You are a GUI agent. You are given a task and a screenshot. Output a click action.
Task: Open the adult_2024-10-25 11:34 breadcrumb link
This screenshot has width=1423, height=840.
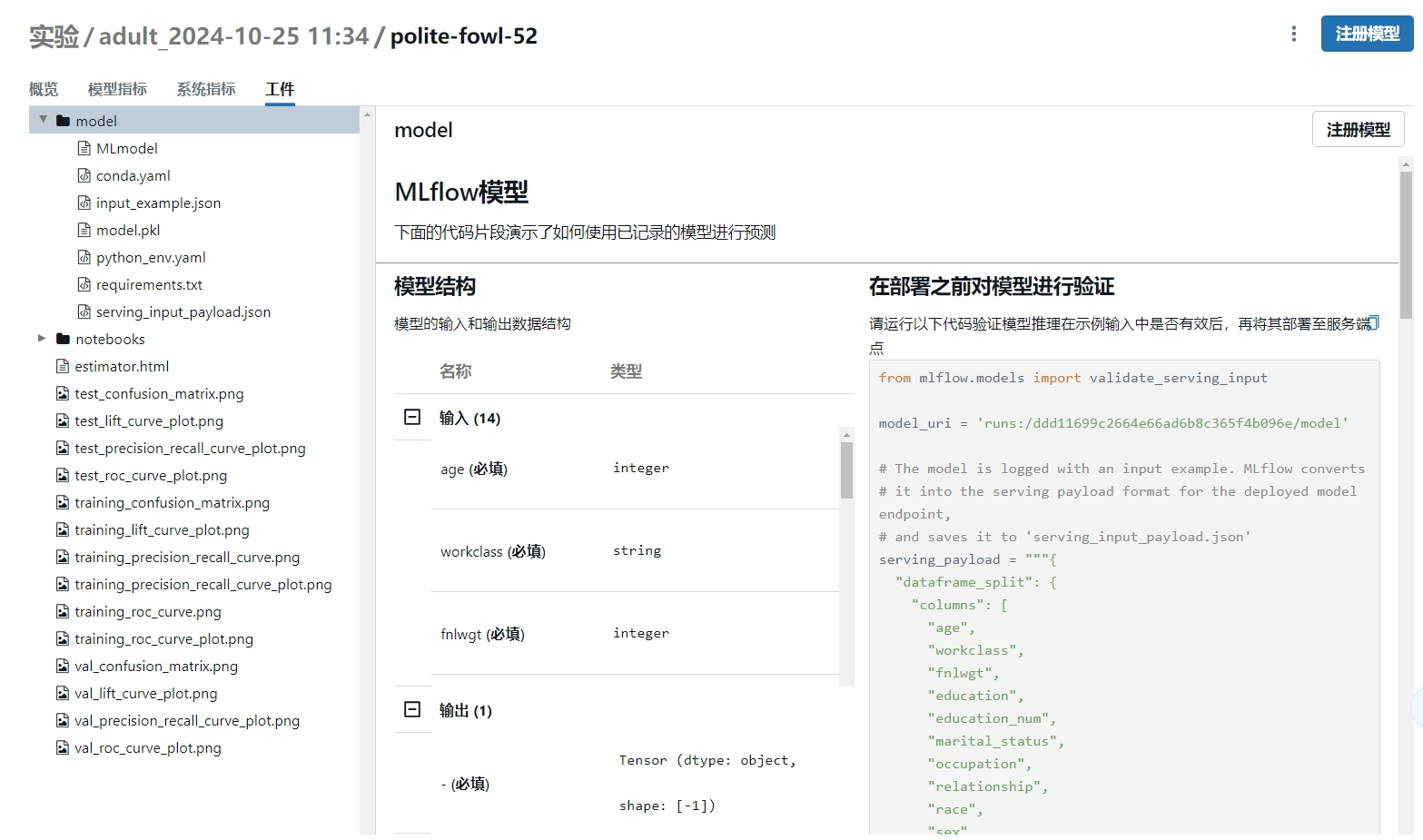(x=233, y=36)
